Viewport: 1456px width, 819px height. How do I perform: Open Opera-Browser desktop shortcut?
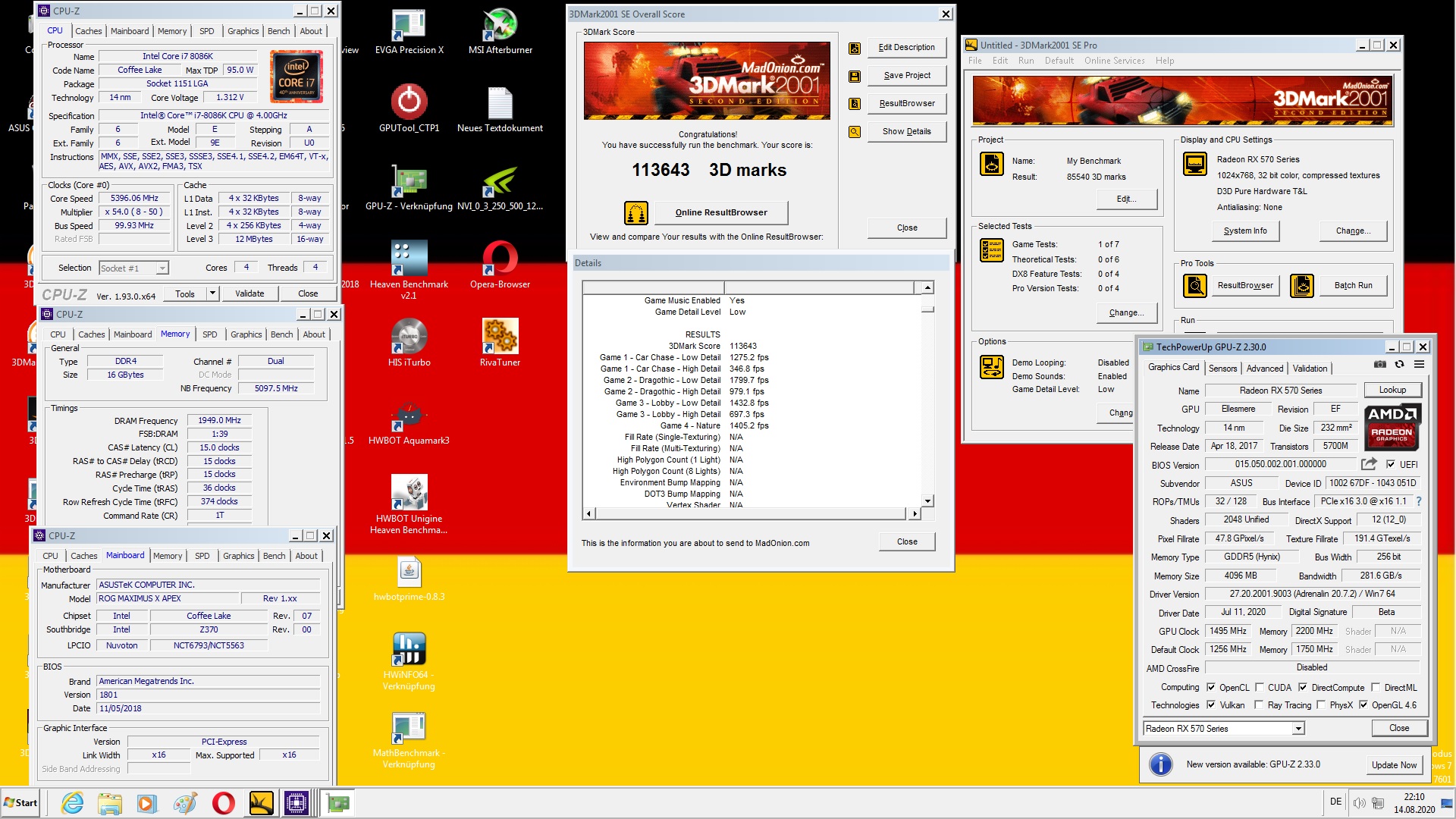[x=500, y=264]
